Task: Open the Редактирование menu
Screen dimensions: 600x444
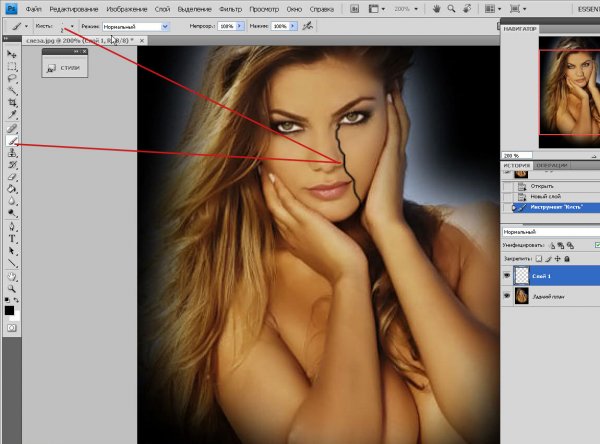Action: tap(74, 9)
